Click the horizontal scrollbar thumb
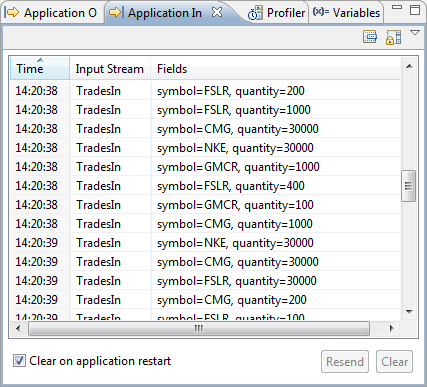 (199, 329)
